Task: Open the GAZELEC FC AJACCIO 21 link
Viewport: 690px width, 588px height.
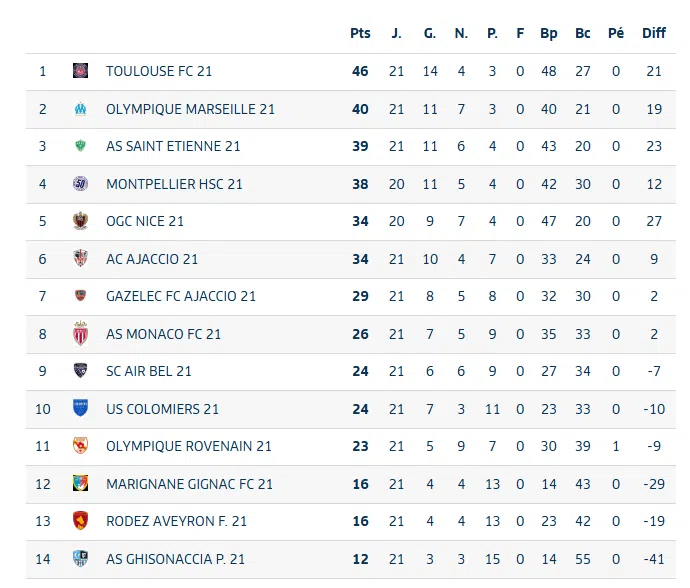Action: coord(181,296)
